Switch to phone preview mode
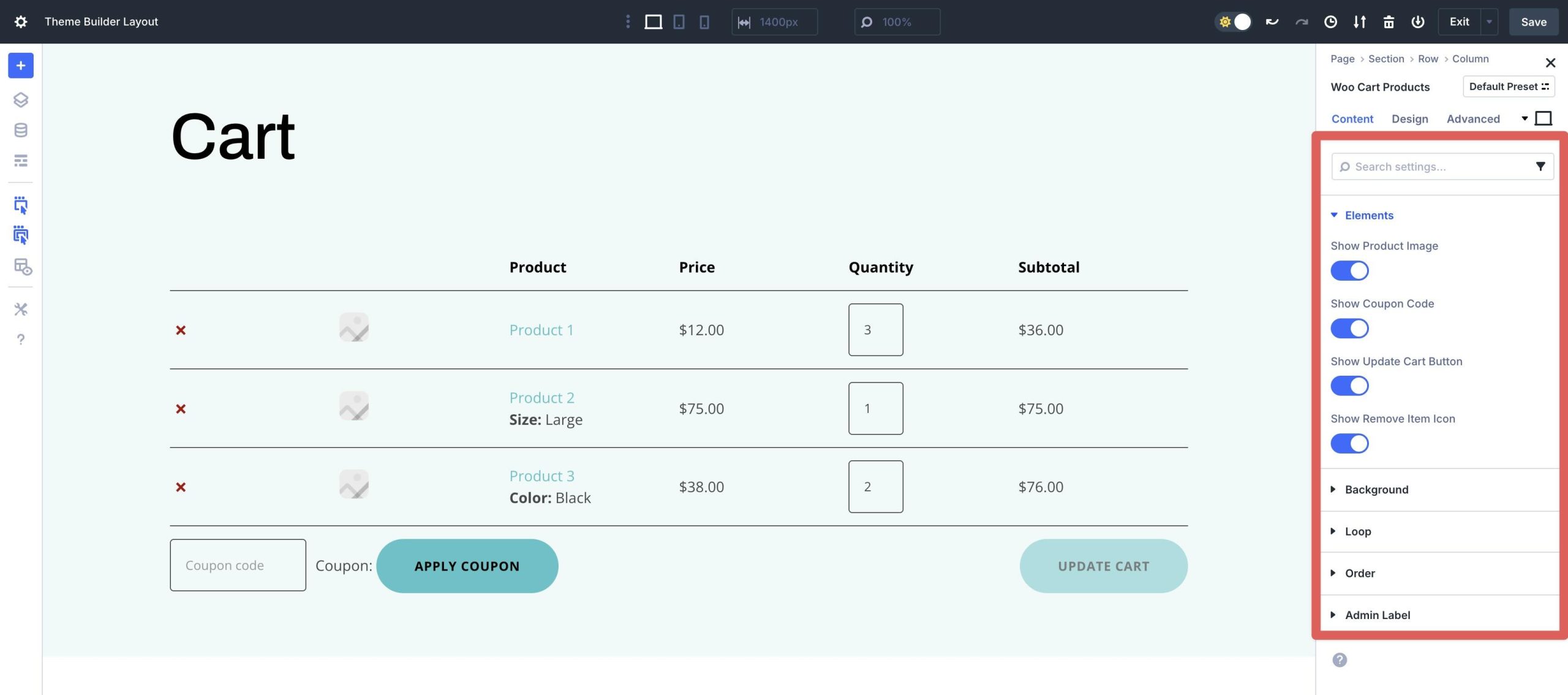 704,21
